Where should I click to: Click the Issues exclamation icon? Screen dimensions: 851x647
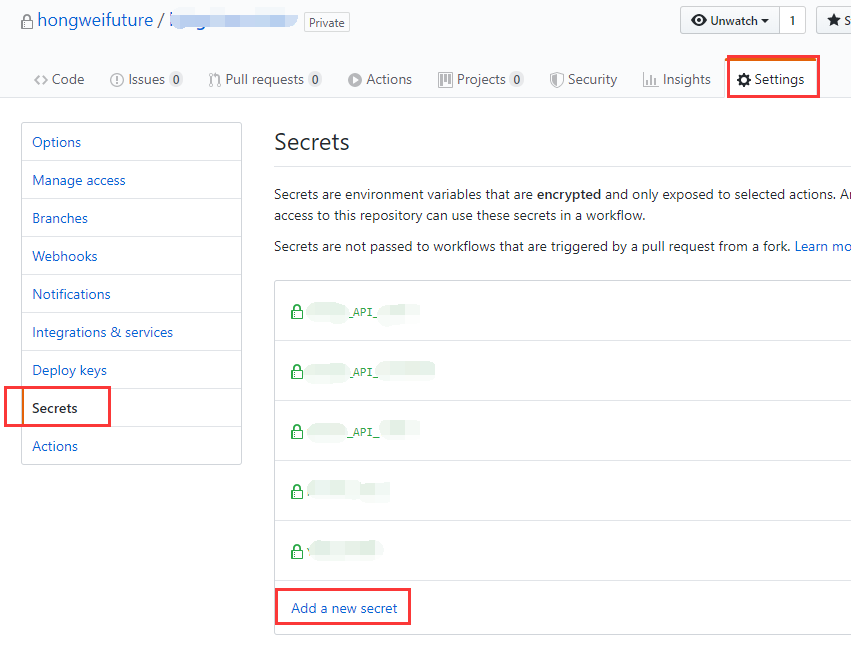117,80
